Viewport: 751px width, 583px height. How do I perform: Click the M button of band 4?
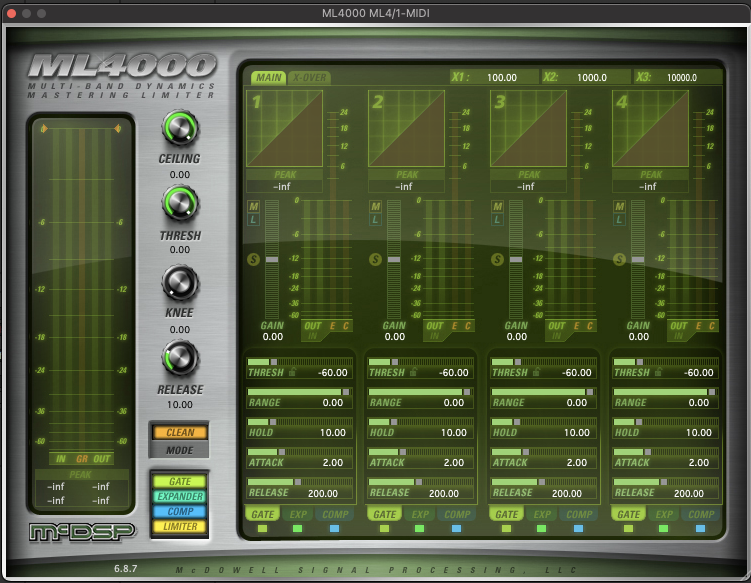(x=619, y=206)
